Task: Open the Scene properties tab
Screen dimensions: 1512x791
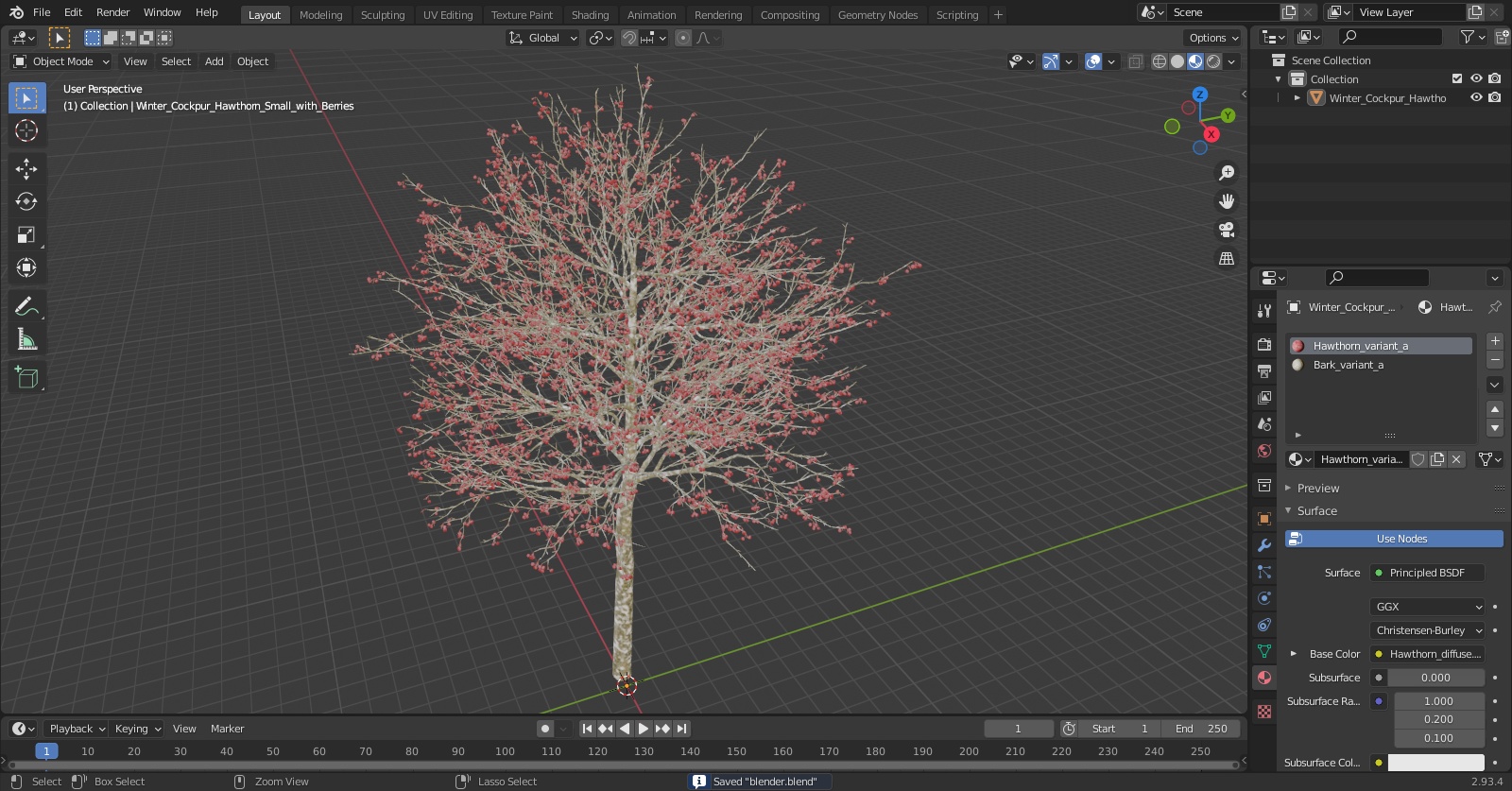Action: tap(1264, 424)
